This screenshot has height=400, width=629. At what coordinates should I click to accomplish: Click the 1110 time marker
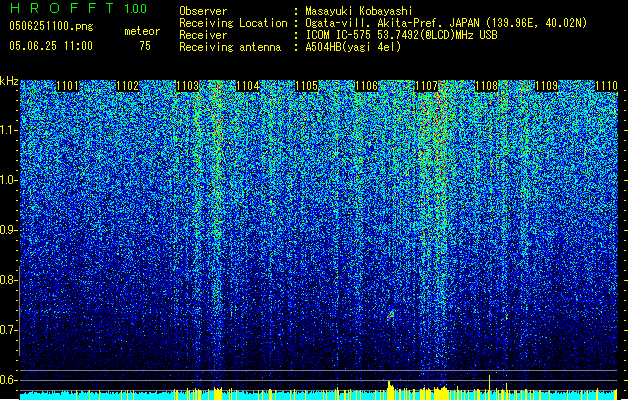click(606, 86)
